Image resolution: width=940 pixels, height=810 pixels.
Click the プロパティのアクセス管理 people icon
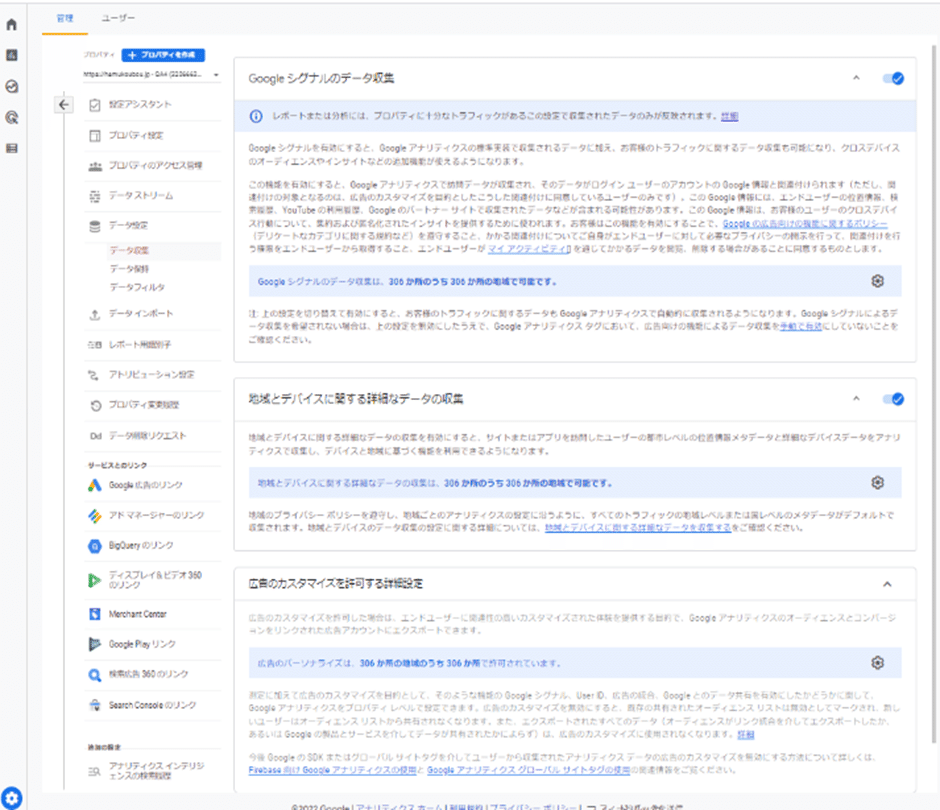coord(95,166)
